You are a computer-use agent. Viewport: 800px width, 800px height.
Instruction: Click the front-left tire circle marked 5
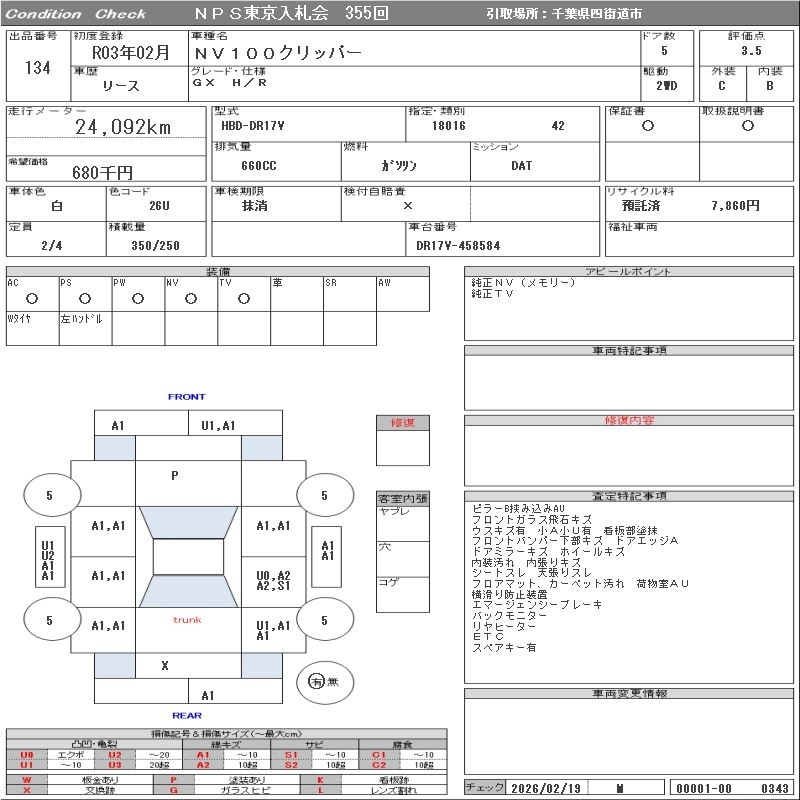click(x=49, y=495)
